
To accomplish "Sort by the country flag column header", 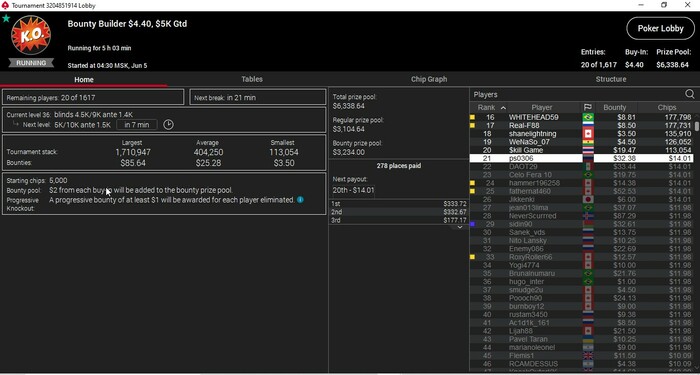I will [x=588, y=107].
